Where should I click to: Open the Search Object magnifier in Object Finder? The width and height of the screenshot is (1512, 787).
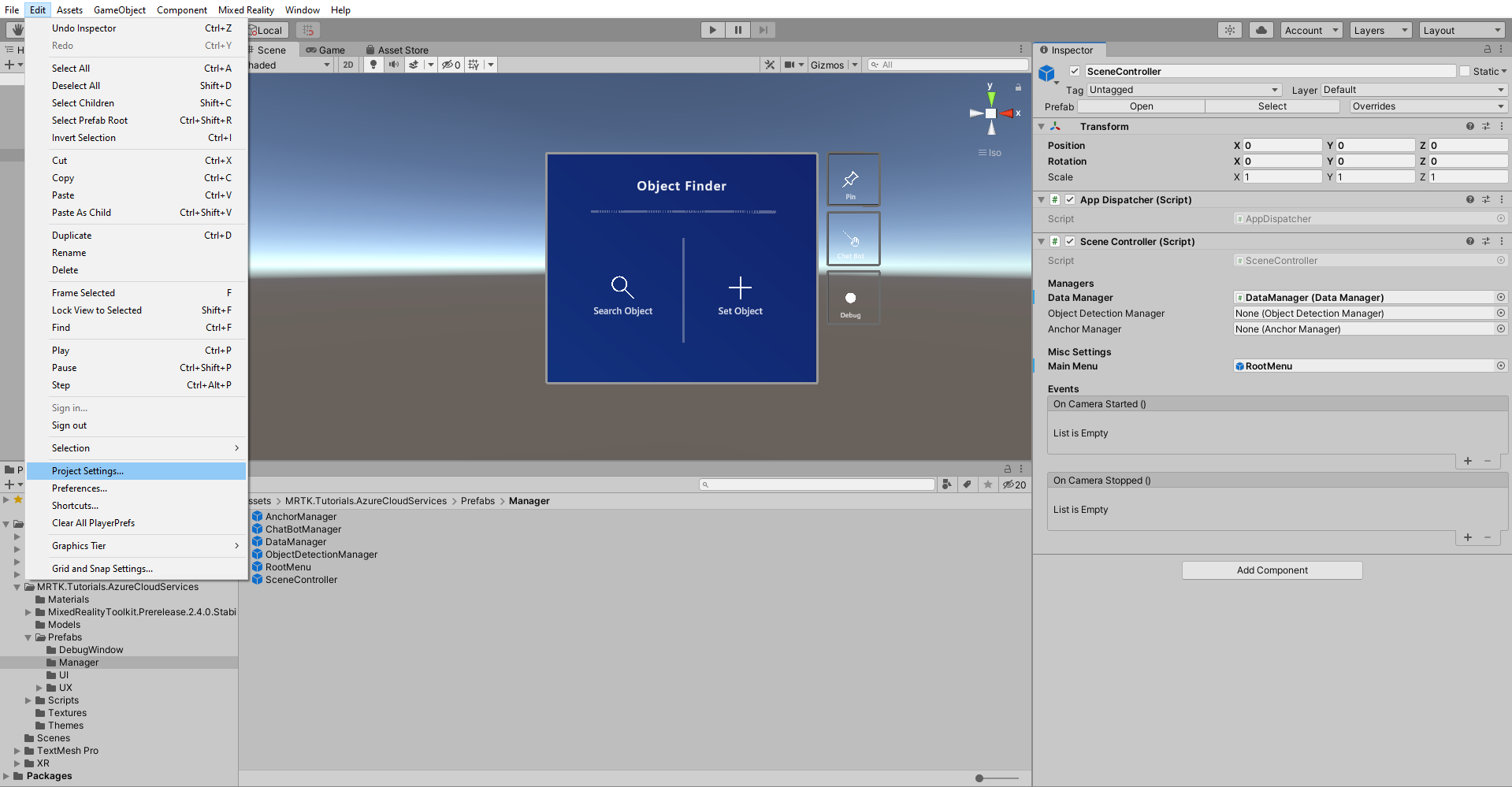pos(622,287)
